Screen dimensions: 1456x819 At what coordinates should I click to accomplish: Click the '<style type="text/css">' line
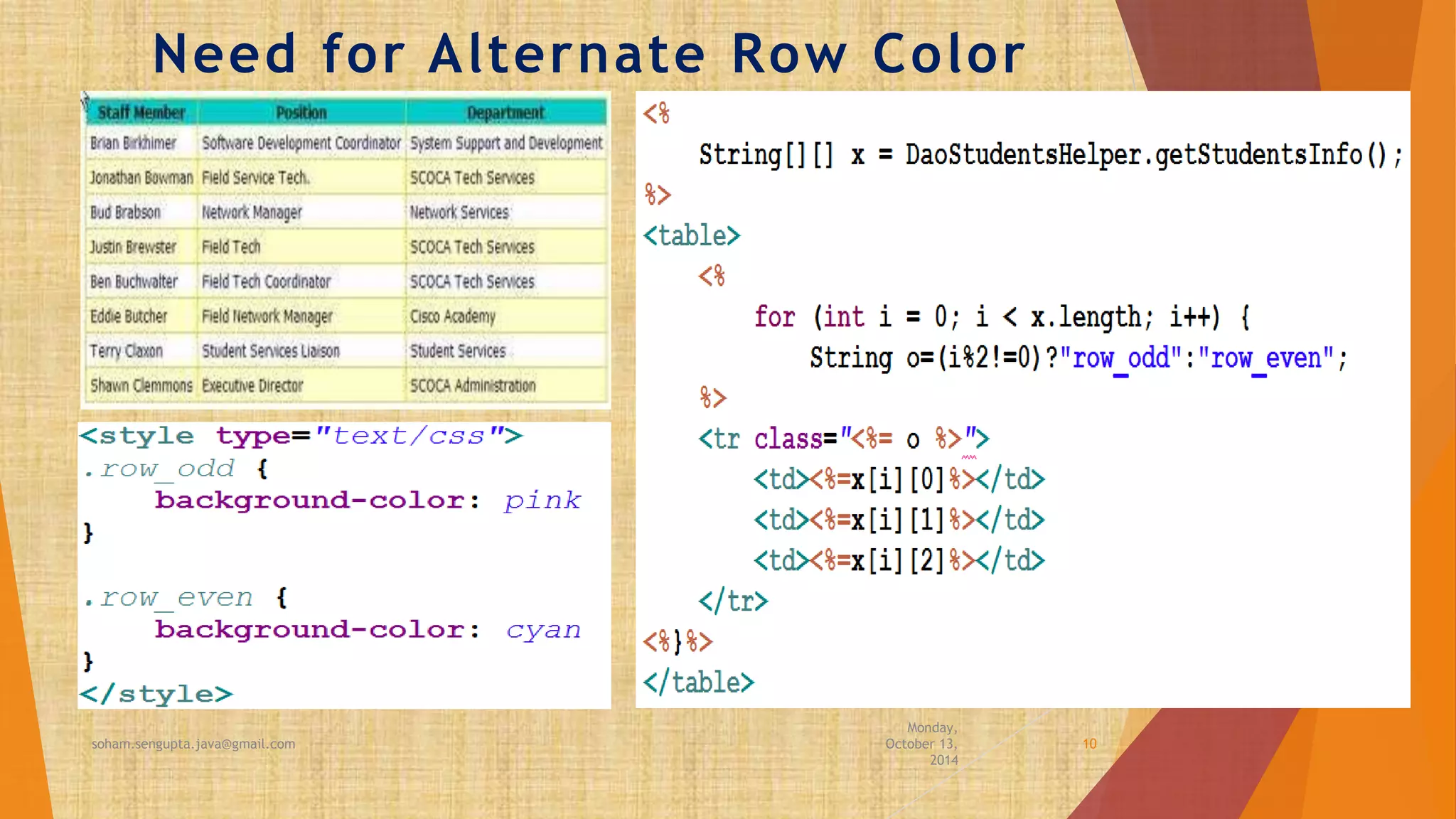pyautogui.click(x=301, y=435)
